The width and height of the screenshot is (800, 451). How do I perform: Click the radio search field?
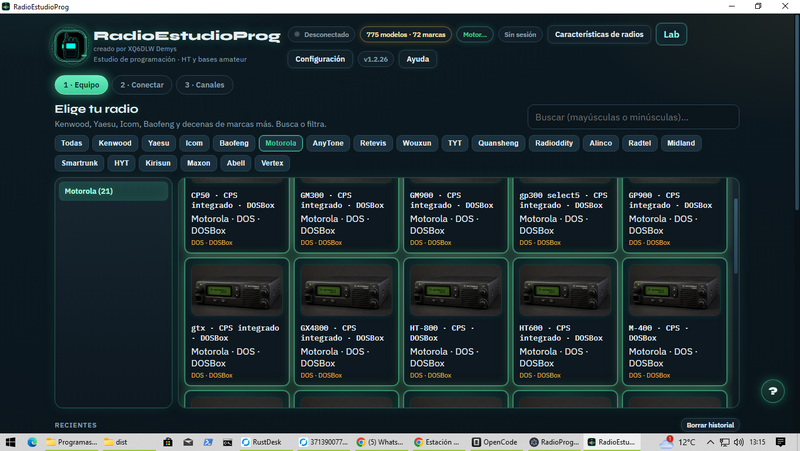click(633, 117)
